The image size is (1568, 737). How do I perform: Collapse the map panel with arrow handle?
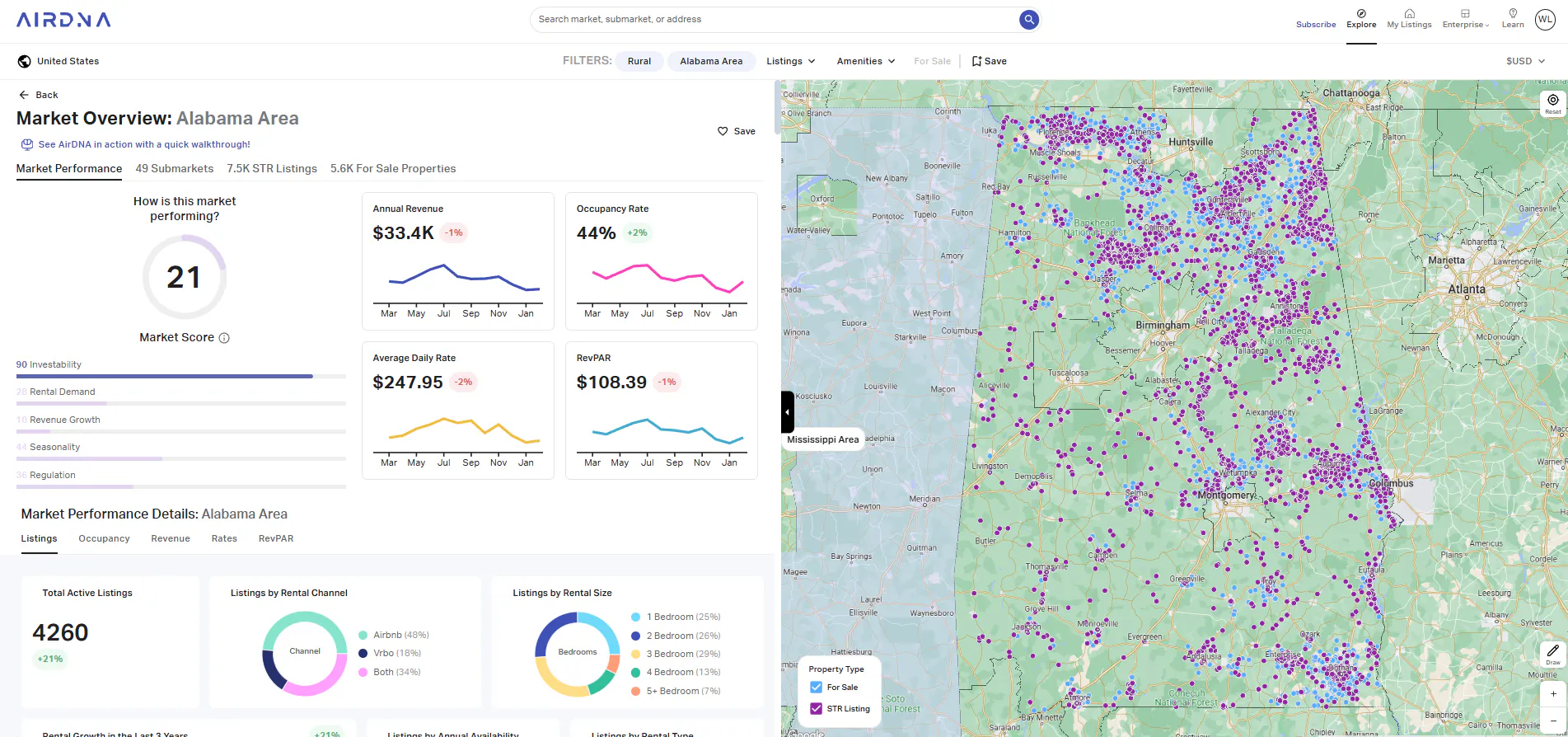pos(788,411)
